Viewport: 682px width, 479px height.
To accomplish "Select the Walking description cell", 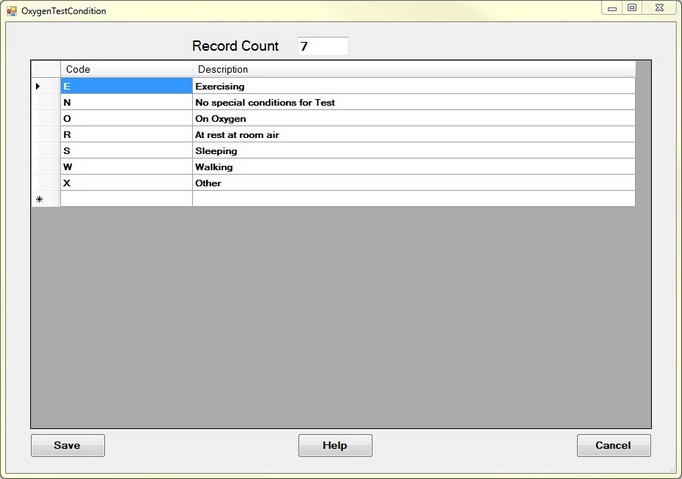I will [x=413, y=166].
